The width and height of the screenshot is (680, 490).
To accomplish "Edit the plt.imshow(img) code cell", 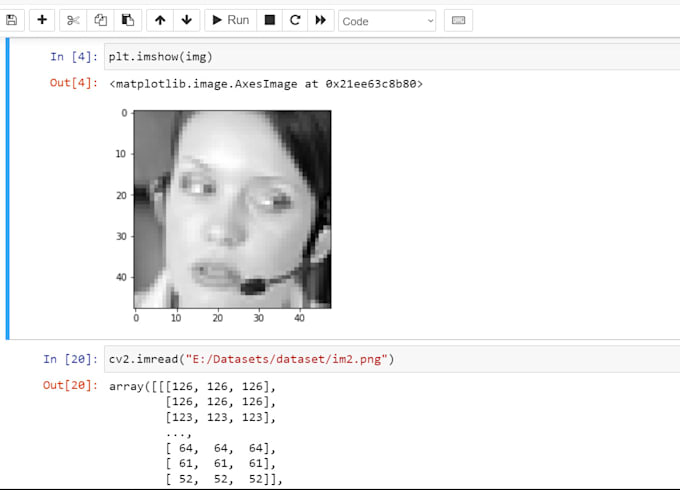I will 392,56.
